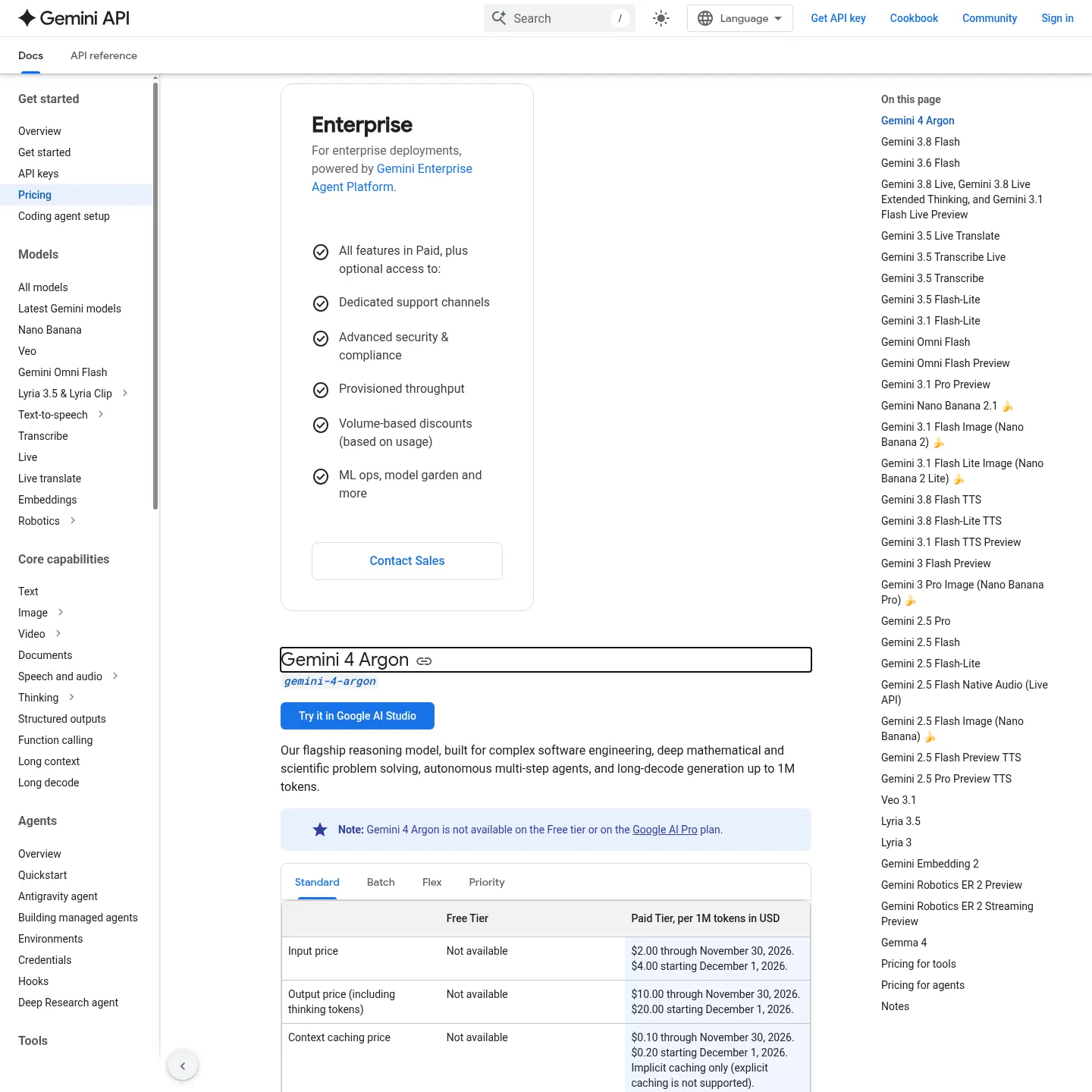Expand the Video sidebar chevron
Screen dimensions: 1092x1092
(x=58, y=633)
